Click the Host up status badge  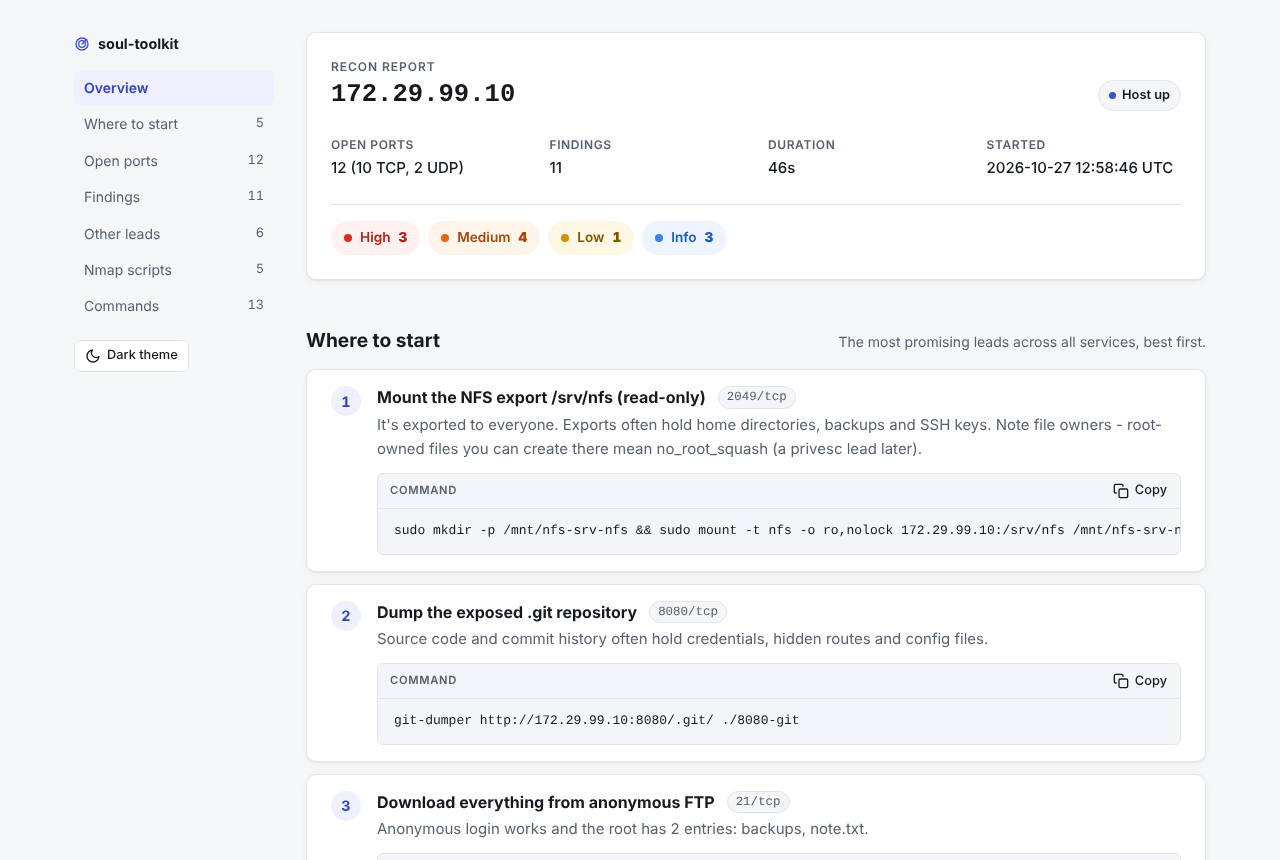click(x=1139, y=95)
